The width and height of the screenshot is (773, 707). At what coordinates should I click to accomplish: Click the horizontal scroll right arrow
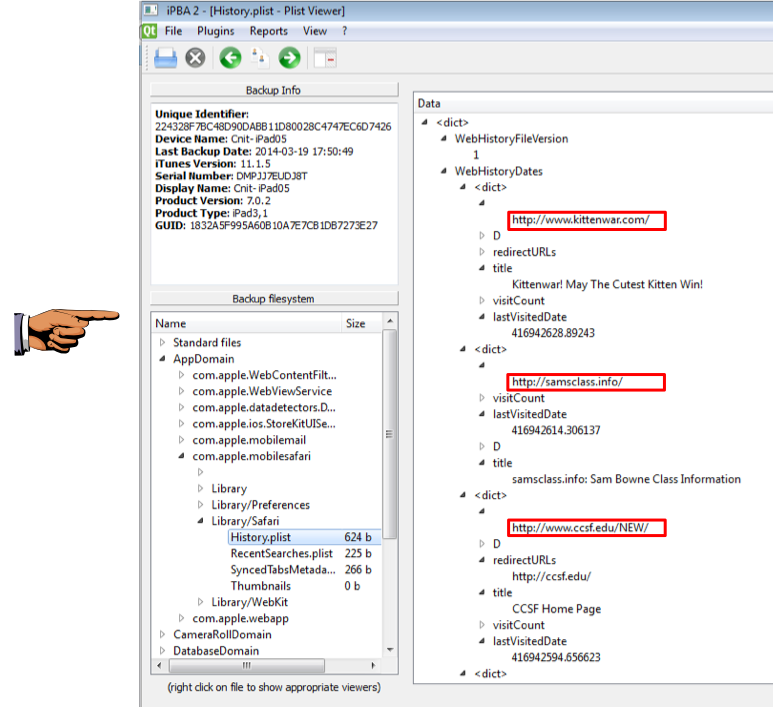pos(373,665)
